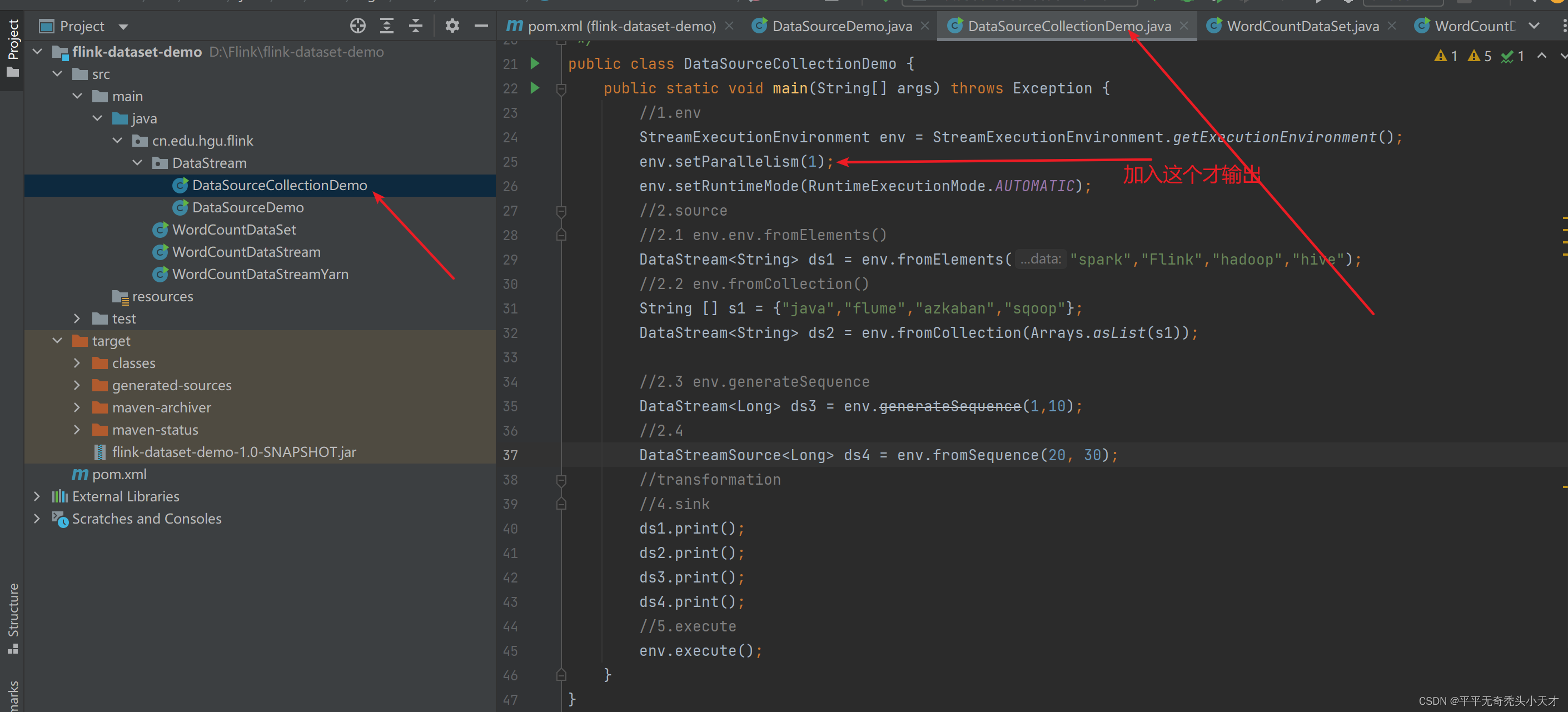Toggle the Bookmarks tool window stripe button
The width and height of the screenshot is (1568, 712).
pos(12,694)
